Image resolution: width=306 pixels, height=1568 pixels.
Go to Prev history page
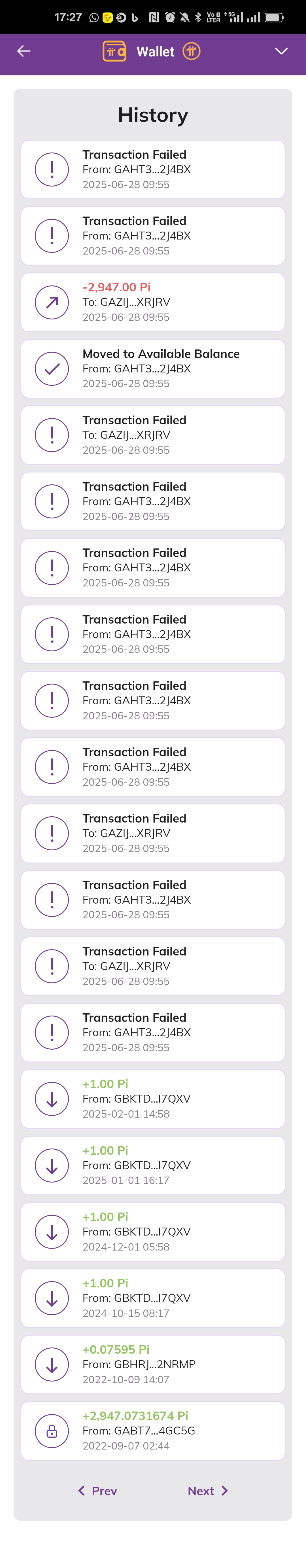click(97, 1491)
